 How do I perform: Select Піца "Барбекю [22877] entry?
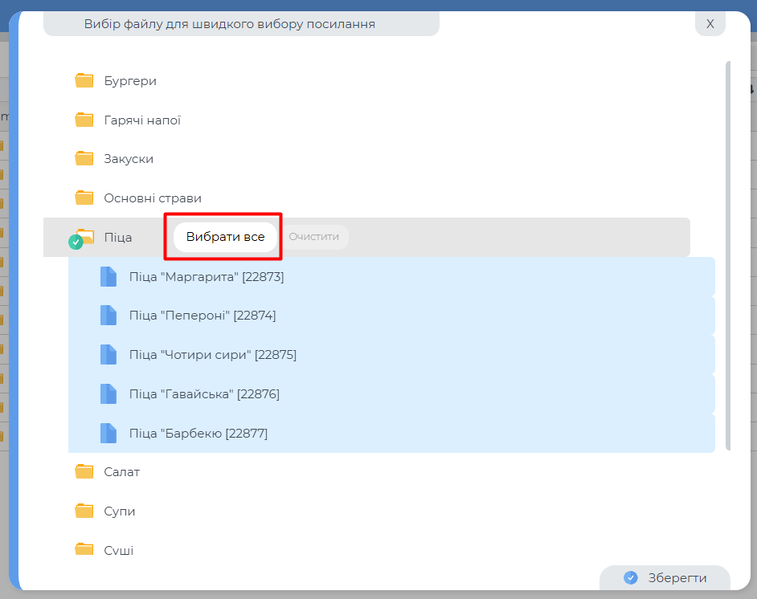pyautogui.click(x=198, y=433)
